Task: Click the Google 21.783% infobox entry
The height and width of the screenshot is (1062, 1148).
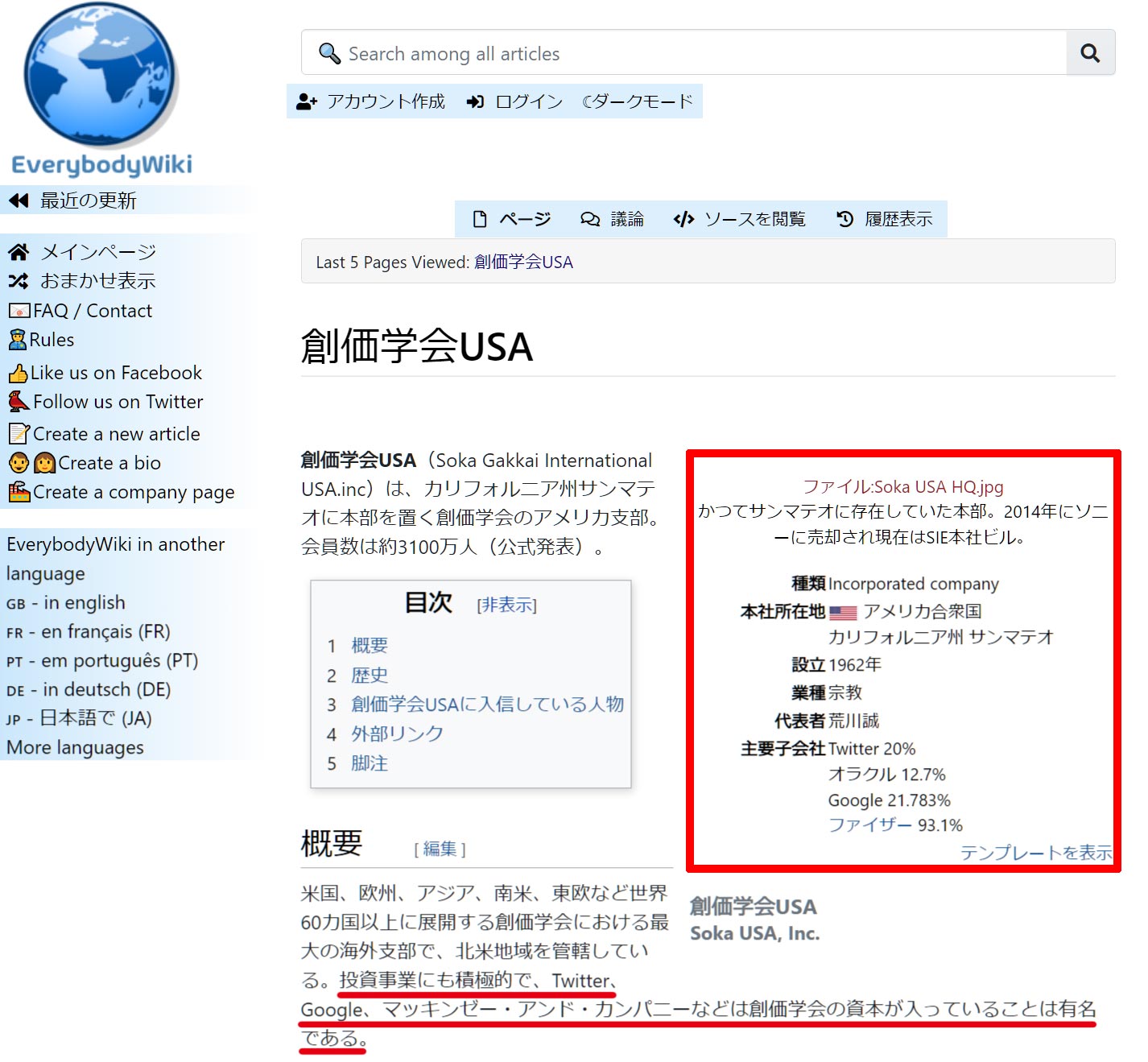Action: coord(890,800)
